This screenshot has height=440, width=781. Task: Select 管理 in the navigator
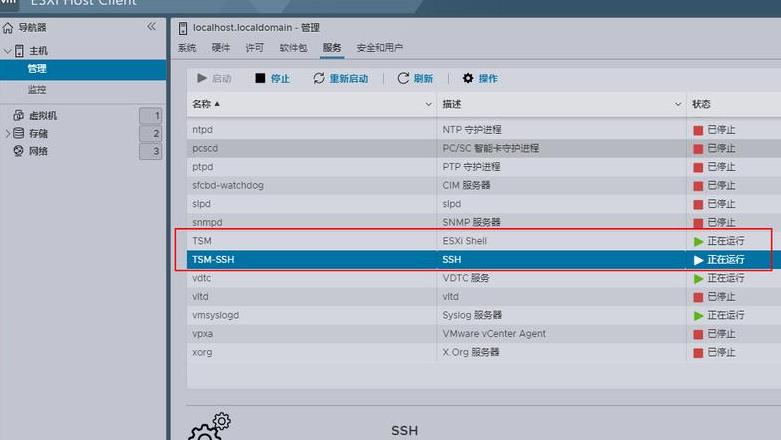click(83, 69)
